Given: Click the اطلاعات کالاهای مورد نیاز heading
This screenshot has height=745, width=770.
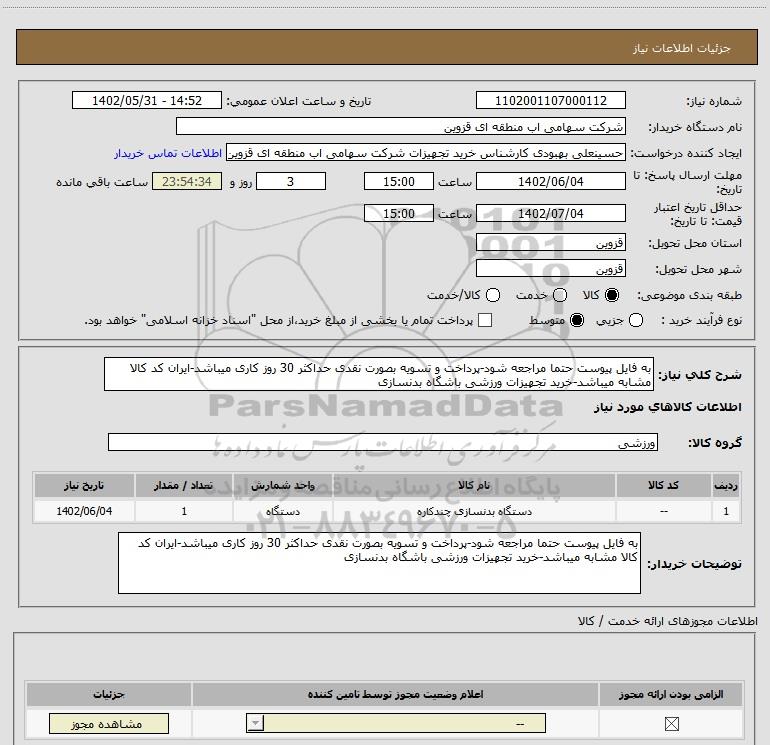Looking at the screenshot, I should (667, 407).
